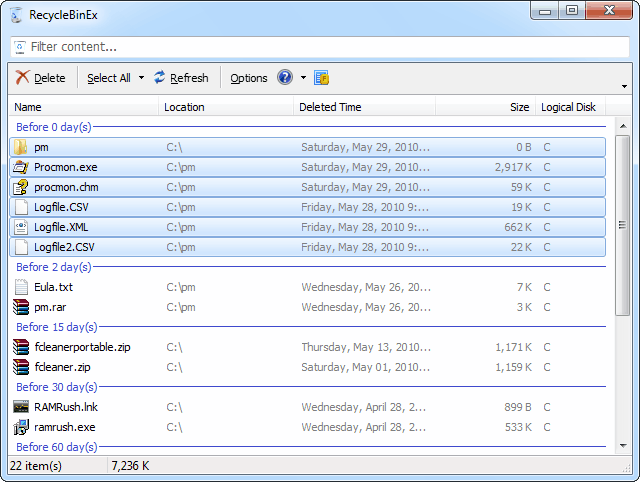The height and width of the screenshot is (482, 640).
Task: Click into the Filter content field
Action: [320, 47]
